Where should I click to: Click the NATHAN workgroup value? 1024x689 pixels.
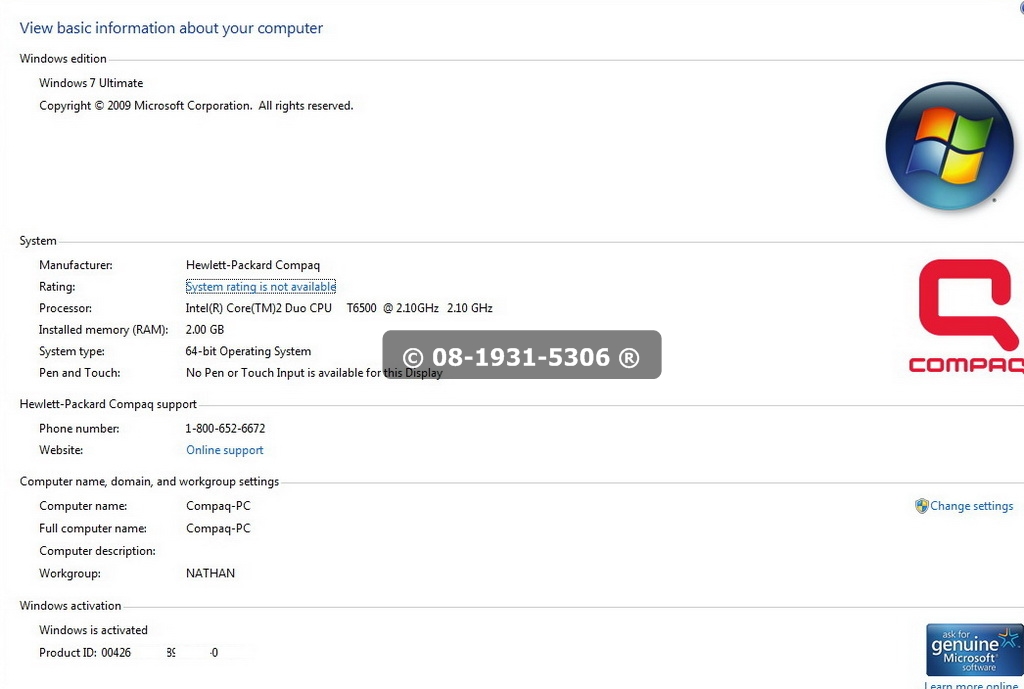(210, 573)
